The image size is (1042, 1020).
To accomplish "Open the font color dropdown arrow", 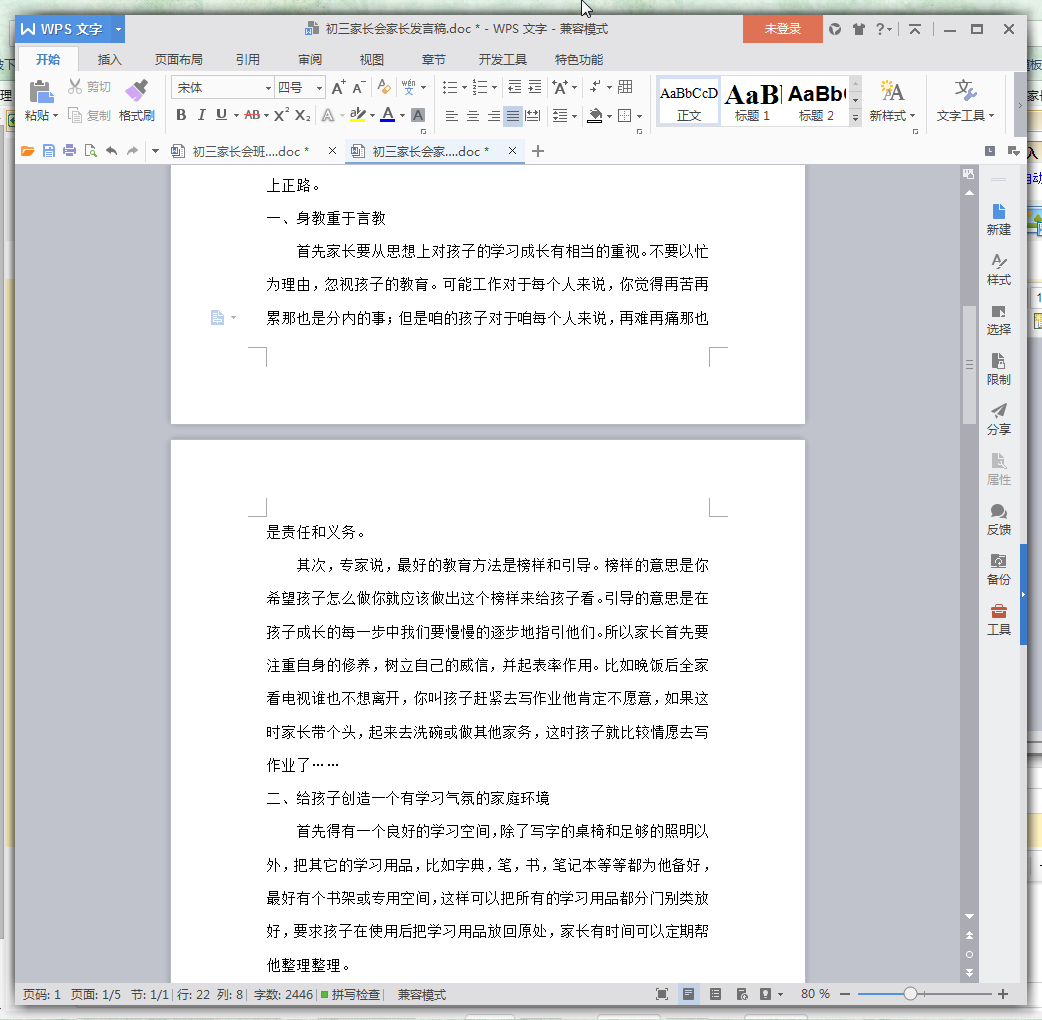I will tap(402, 116).
